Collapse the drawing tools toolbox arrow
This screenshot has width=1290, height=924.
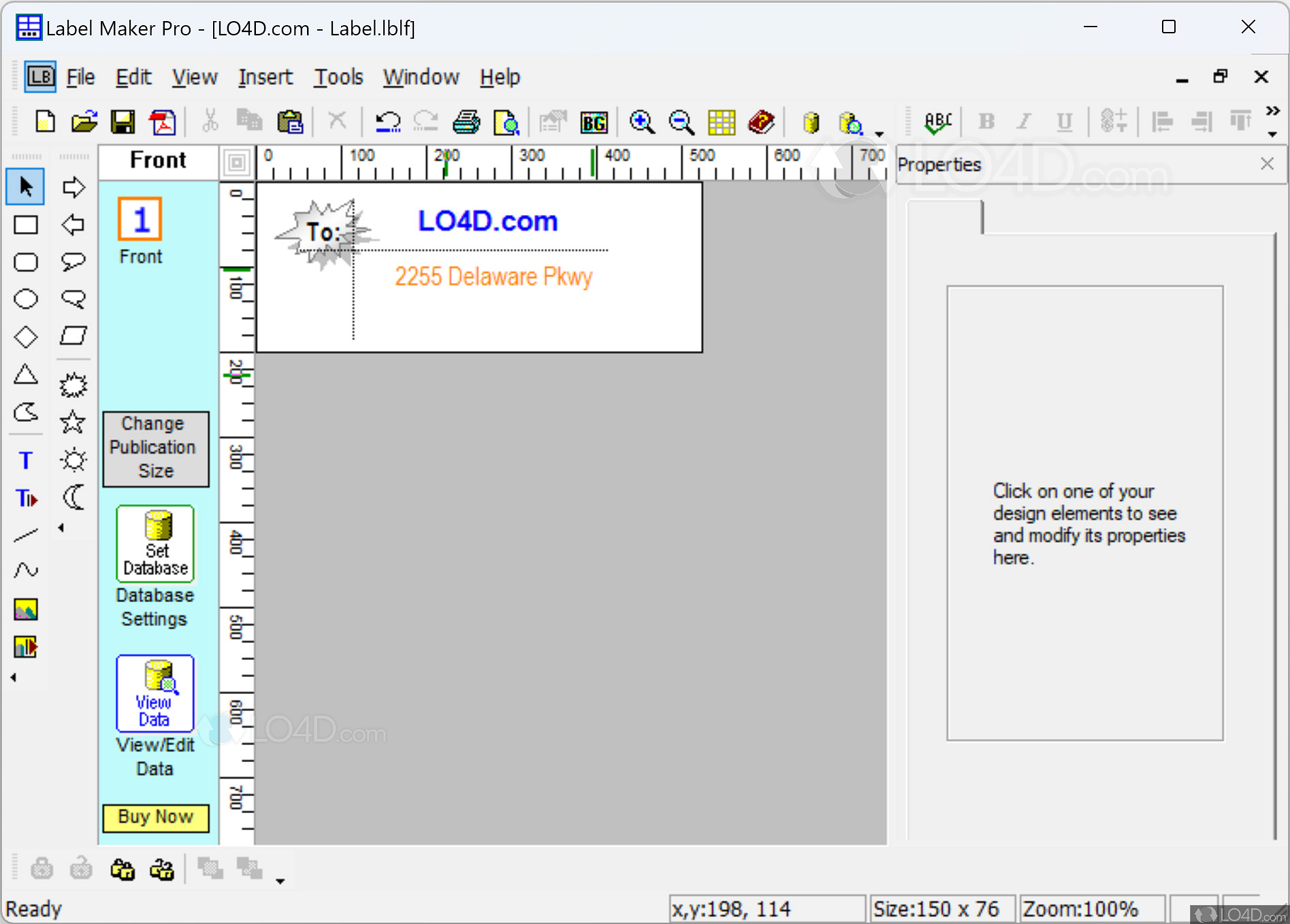pyautogui.click(x=14, y=678)
